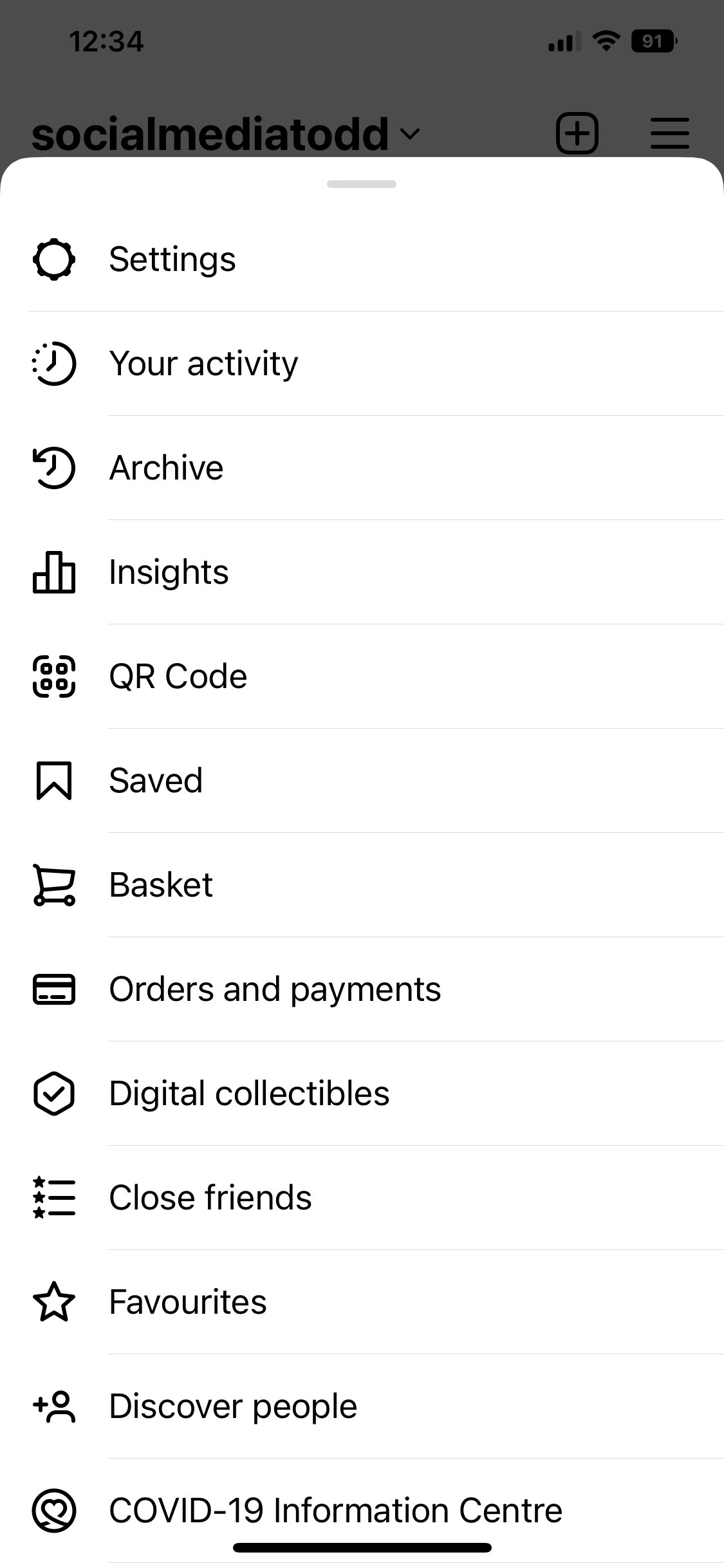
Task: Tap the Close friends star list icon
Action: [x=54, y=1198]
